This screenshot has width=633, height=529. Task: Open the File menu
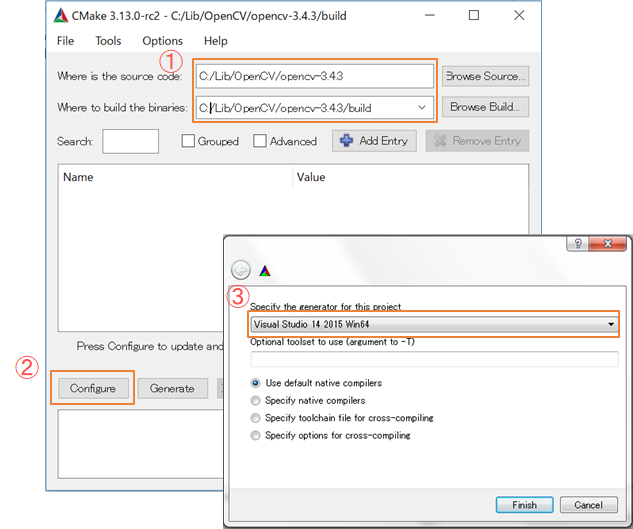tap(65, 41)
